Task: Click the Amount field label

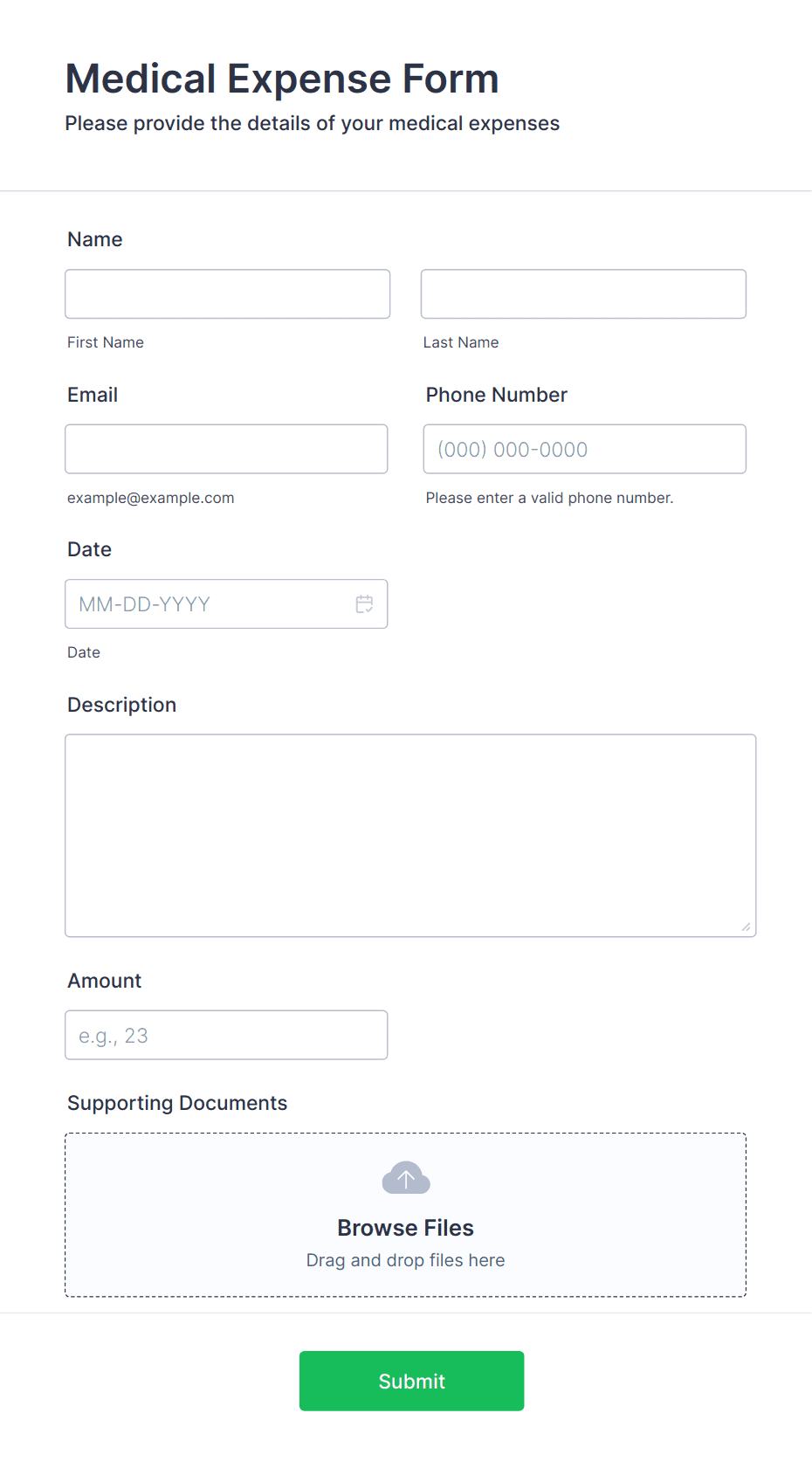Action: coord(105,981)
